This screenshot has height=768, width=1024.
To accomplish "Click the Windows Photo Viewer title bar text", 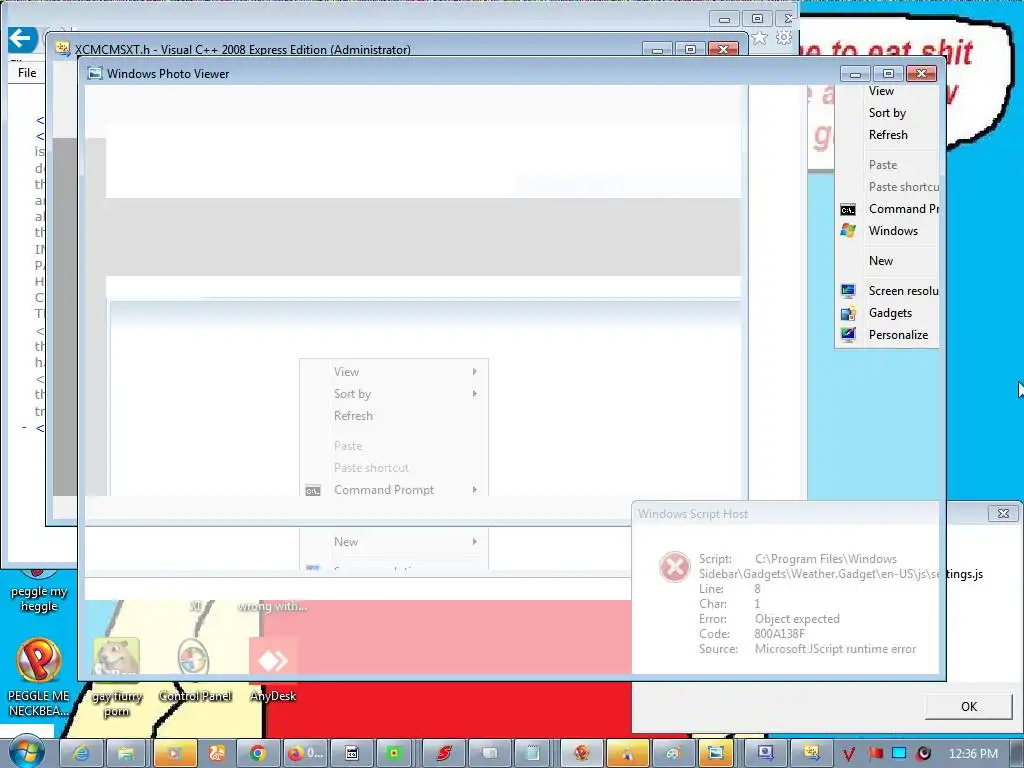I will tap(168, 74).
